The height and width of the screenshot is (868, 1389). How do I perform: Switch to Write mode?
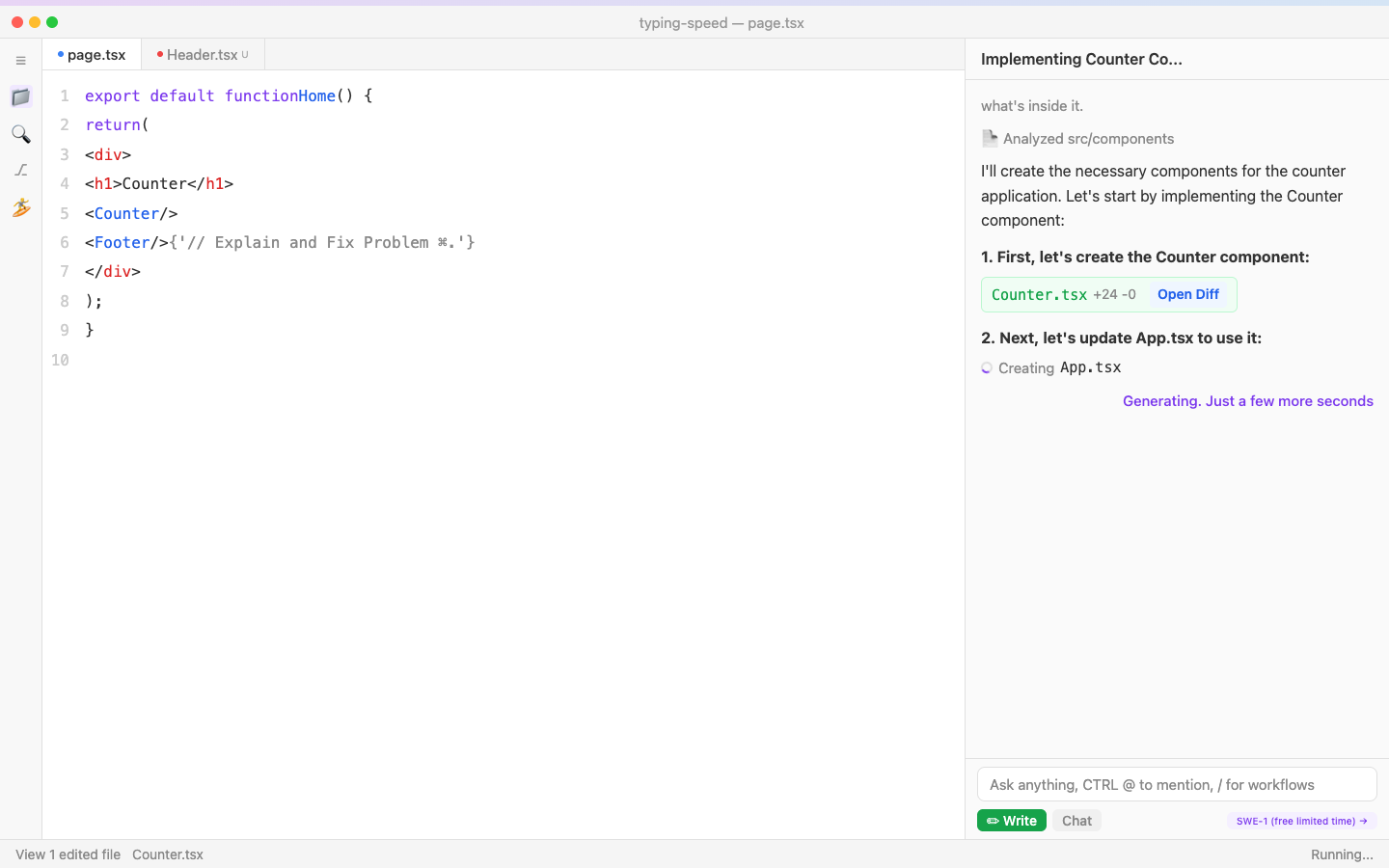[1011, 821]
